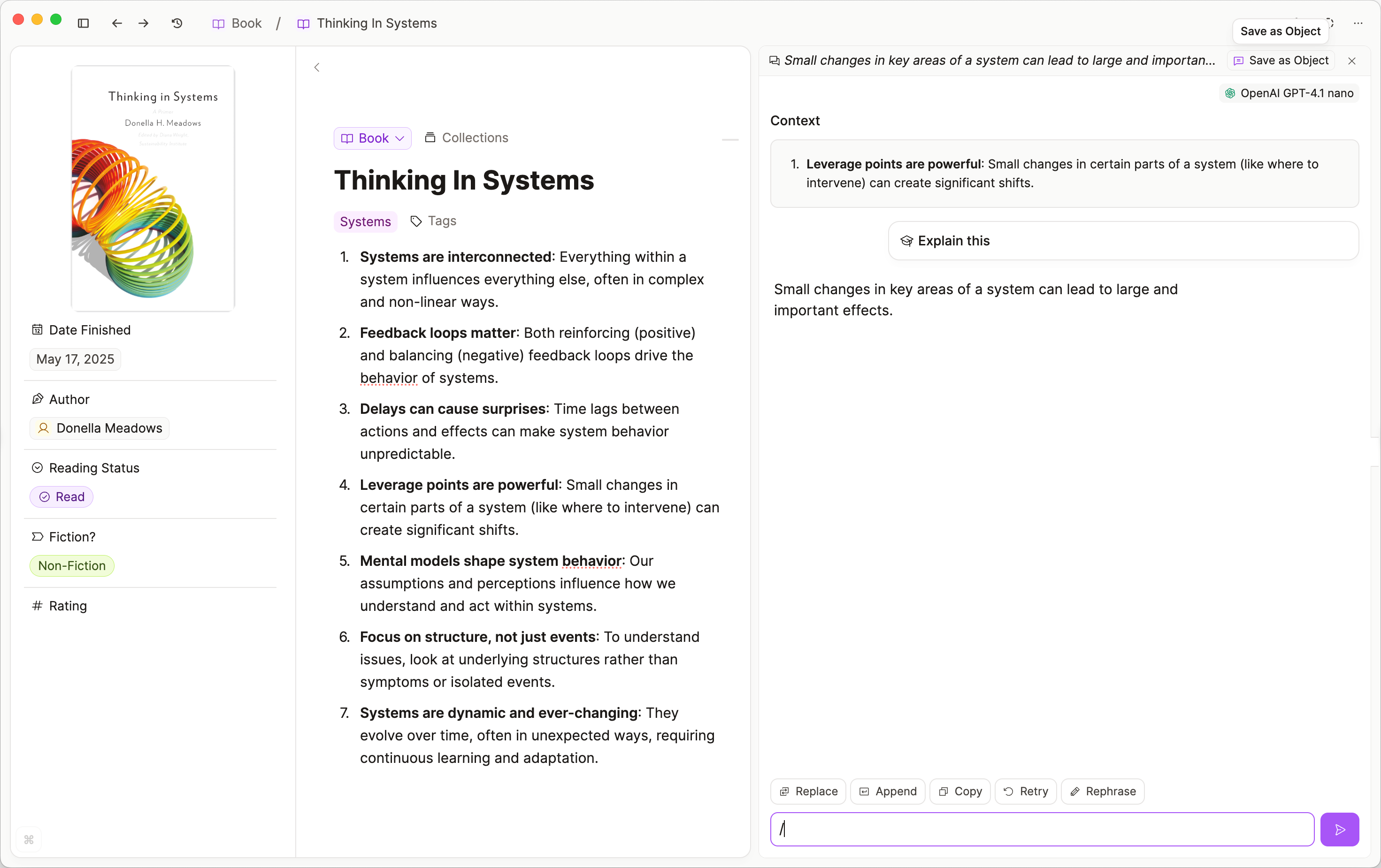
Task: Close the AI assistant panel
Action: pos(1352,61)
